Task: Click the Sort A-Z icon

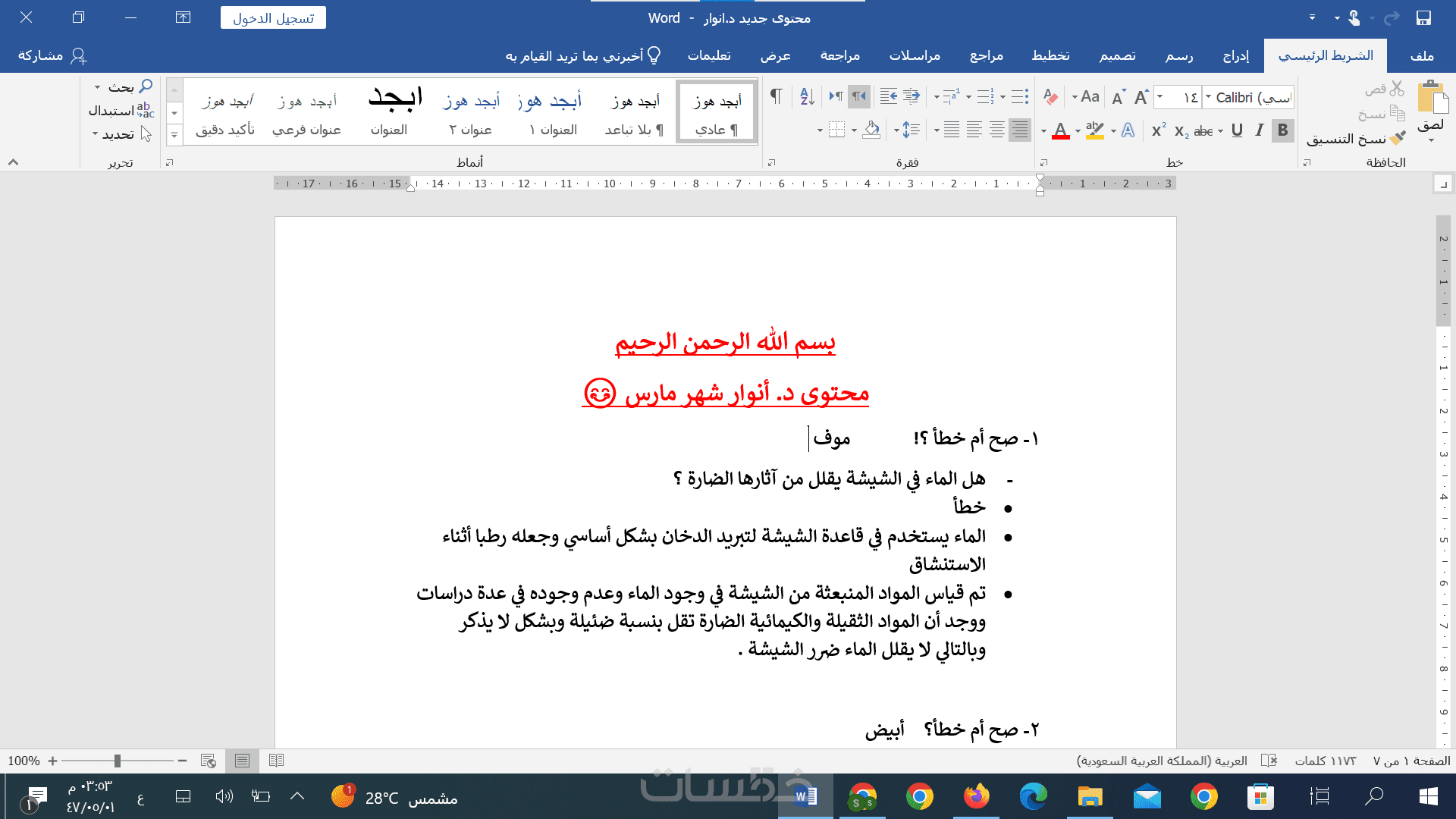Action: tap(807, 96)
